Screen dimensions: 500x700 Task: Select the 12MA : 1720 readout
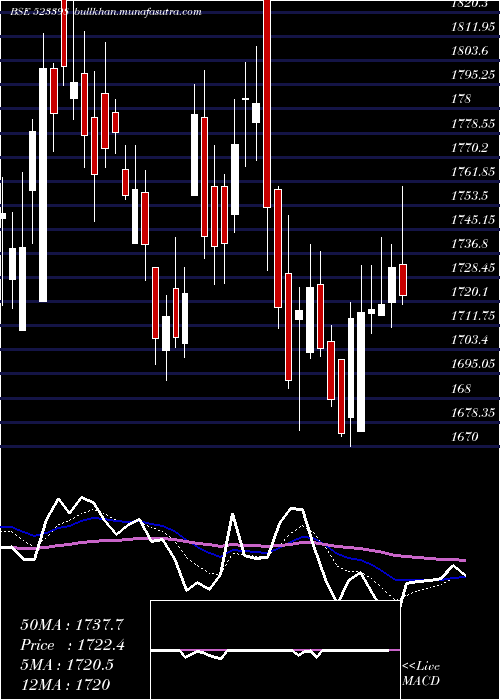[65, 685]
